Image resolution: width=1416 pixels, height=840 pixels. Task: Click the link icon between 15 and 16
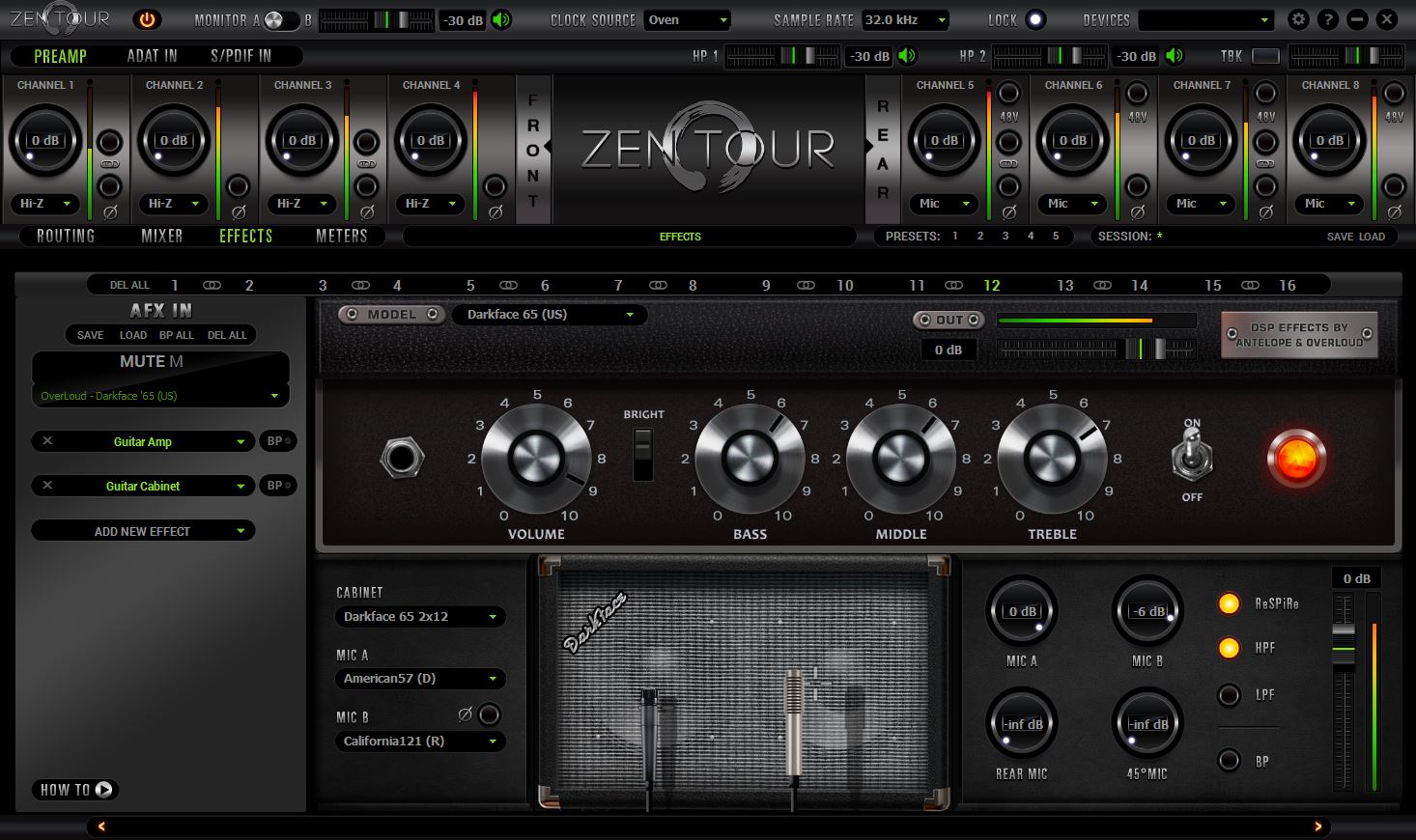point(1250,285)
